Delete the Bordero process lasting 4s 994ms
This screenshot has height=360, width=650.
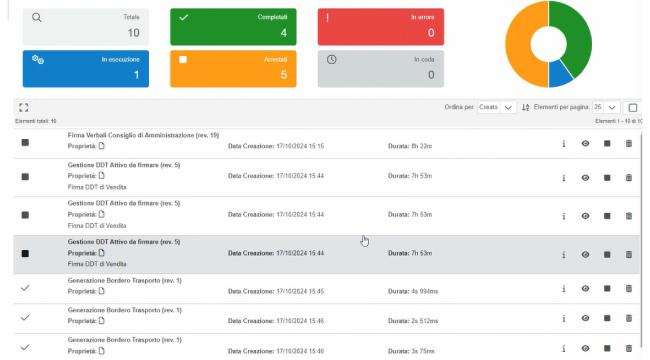click(629, 289)
